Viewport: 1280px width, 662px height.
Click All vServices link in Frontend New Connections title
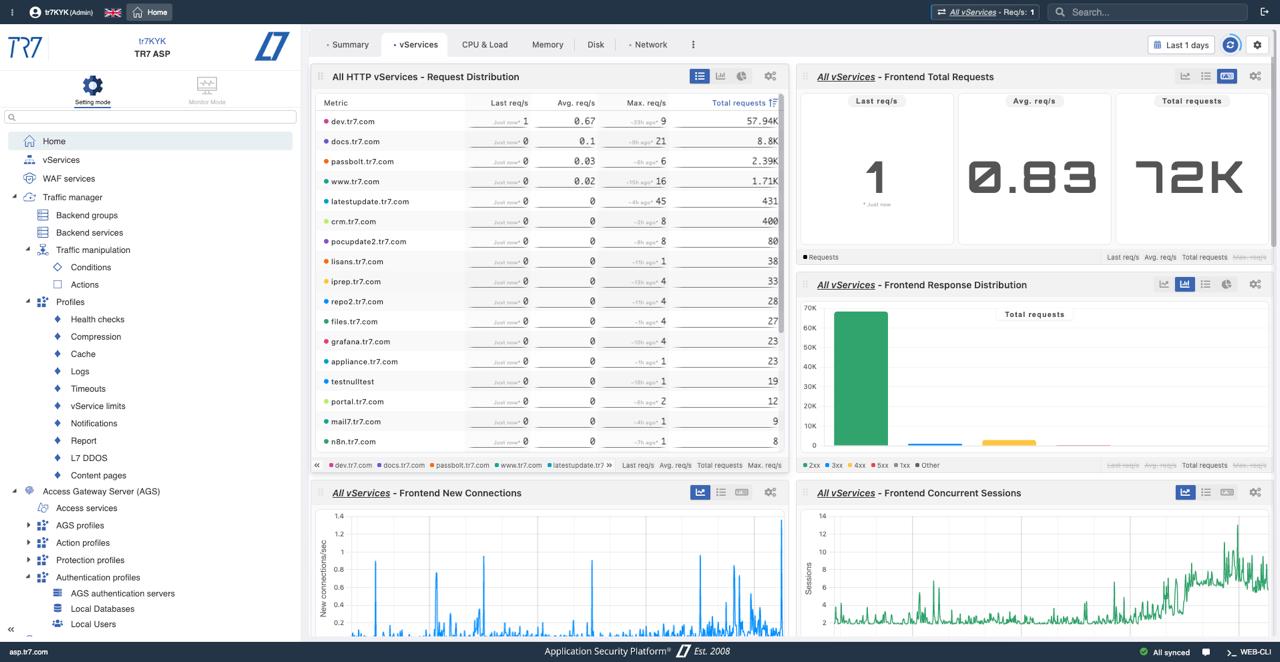coord(361,493)
